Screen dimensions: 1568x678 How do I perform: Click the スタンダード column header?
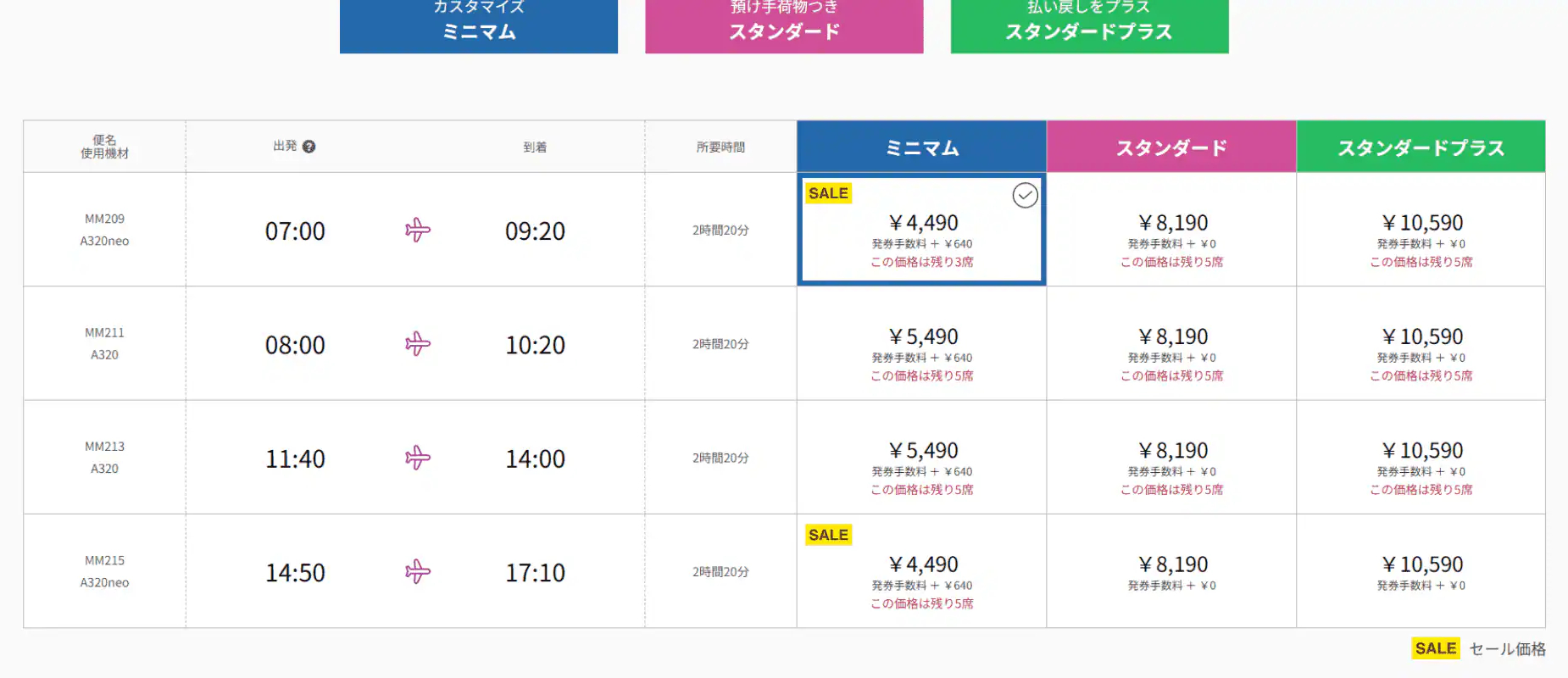[1170, 146]
